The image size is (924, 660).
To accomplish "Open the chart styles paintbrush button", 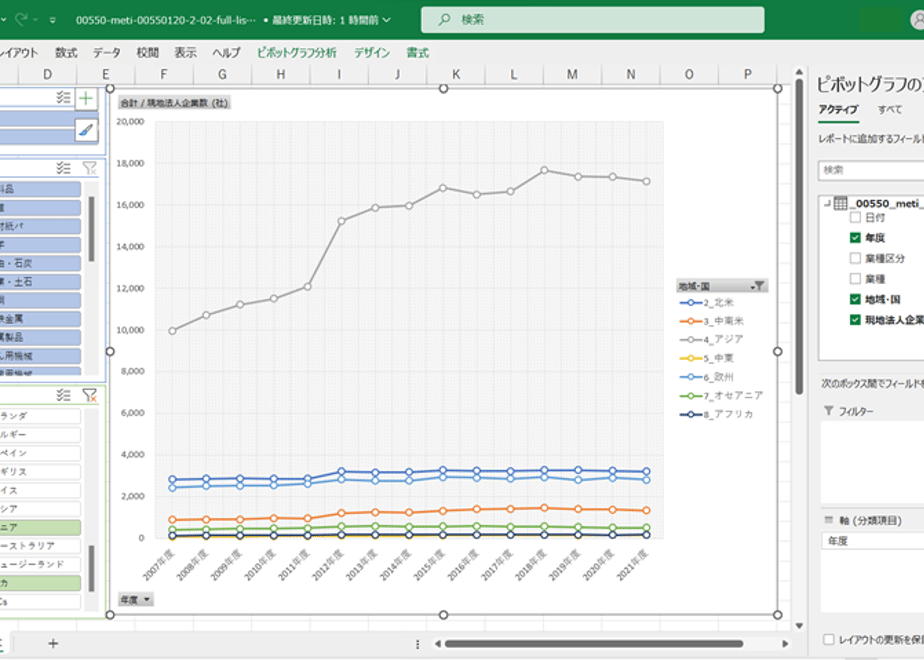I will [86, 130].
